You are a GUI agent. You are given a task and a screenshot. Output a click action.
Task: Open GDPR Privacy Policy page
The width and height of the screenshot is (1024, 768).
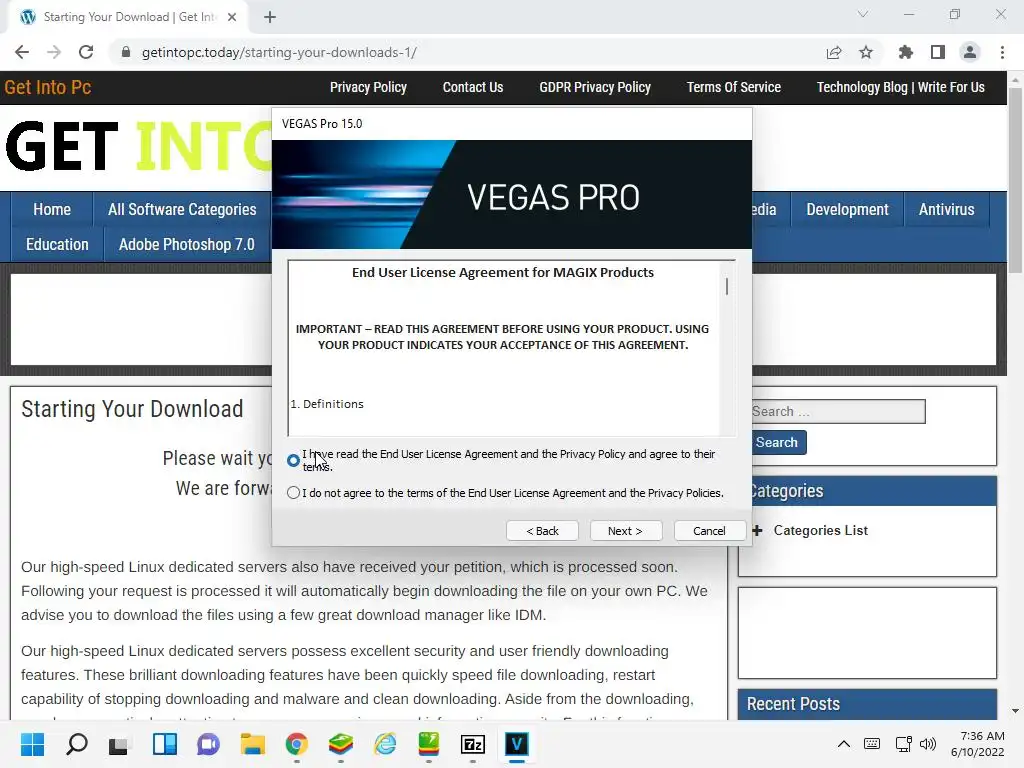[595, 88]
